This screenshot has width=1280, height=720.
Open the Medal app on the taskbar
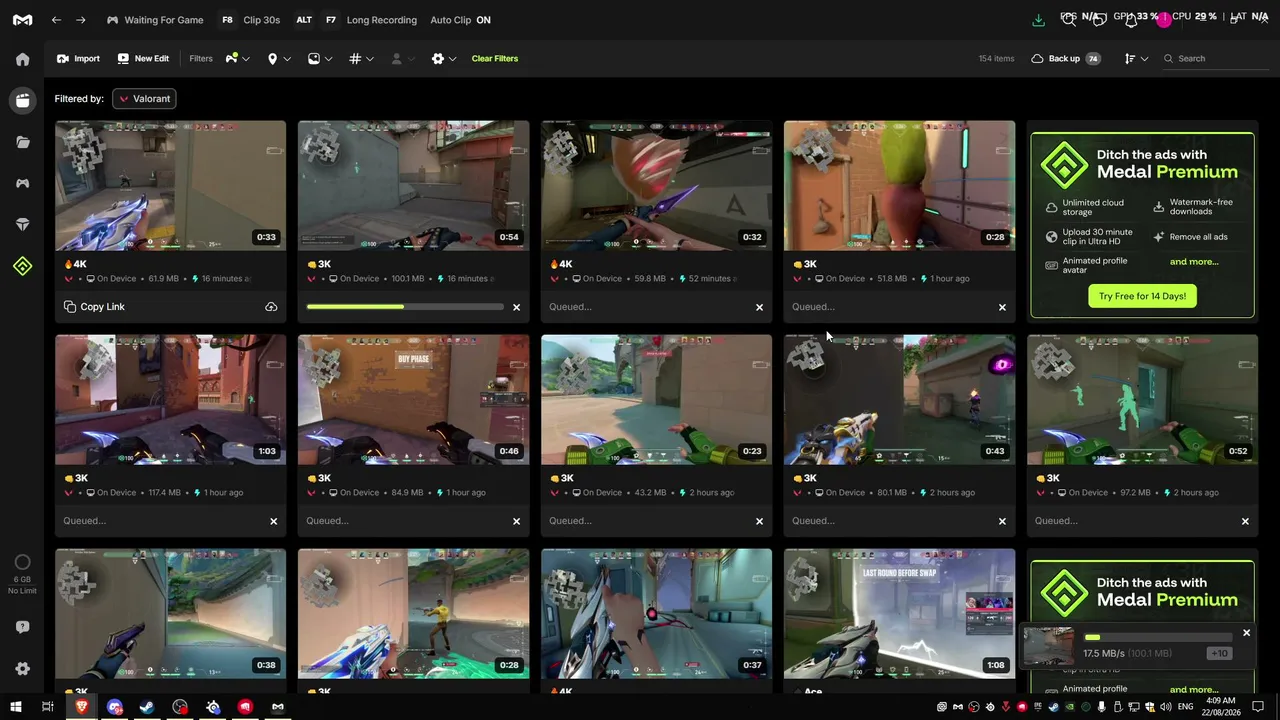click(278, 707)
